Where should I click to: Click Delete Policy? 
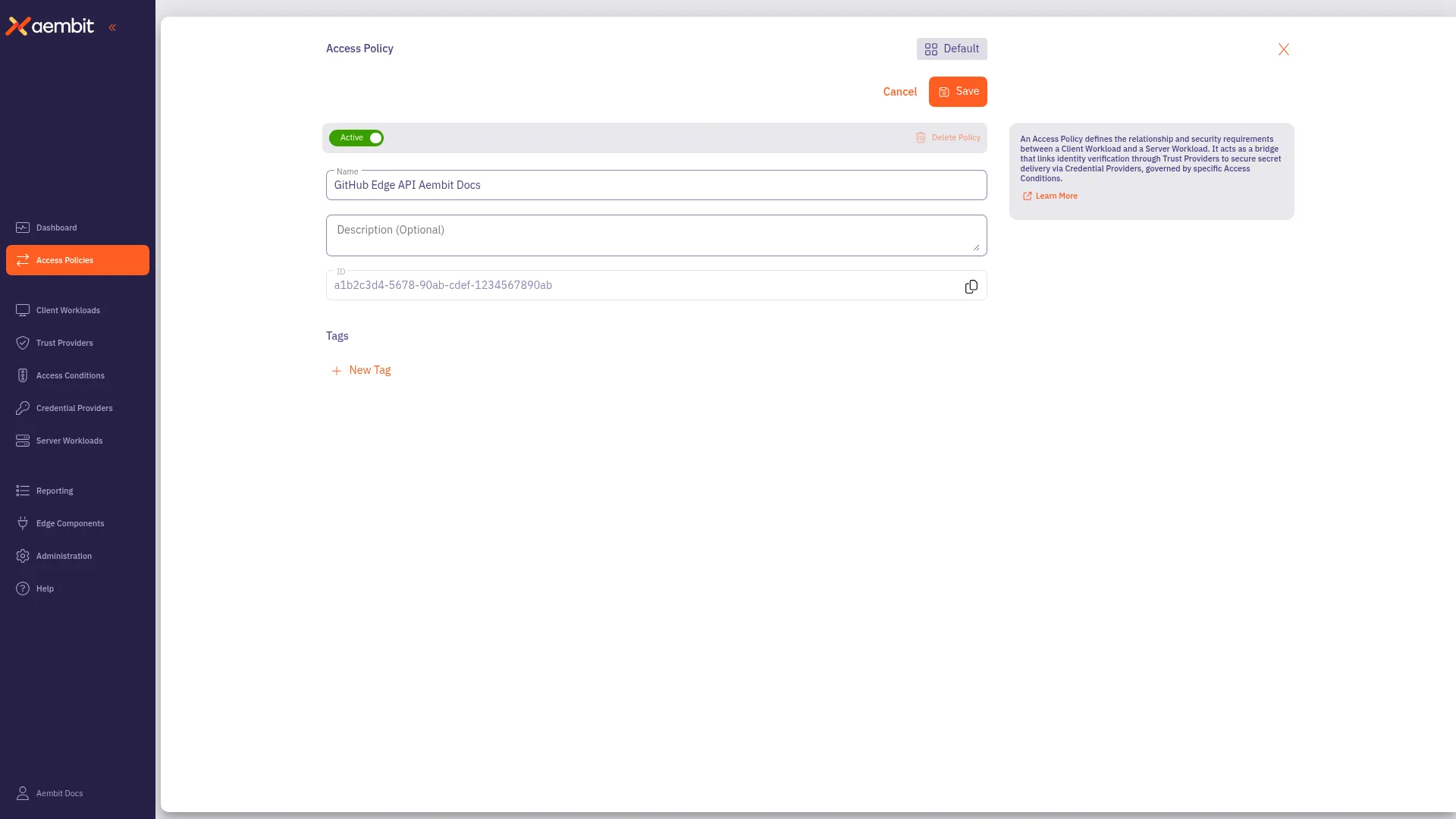[x=948, y=138]
